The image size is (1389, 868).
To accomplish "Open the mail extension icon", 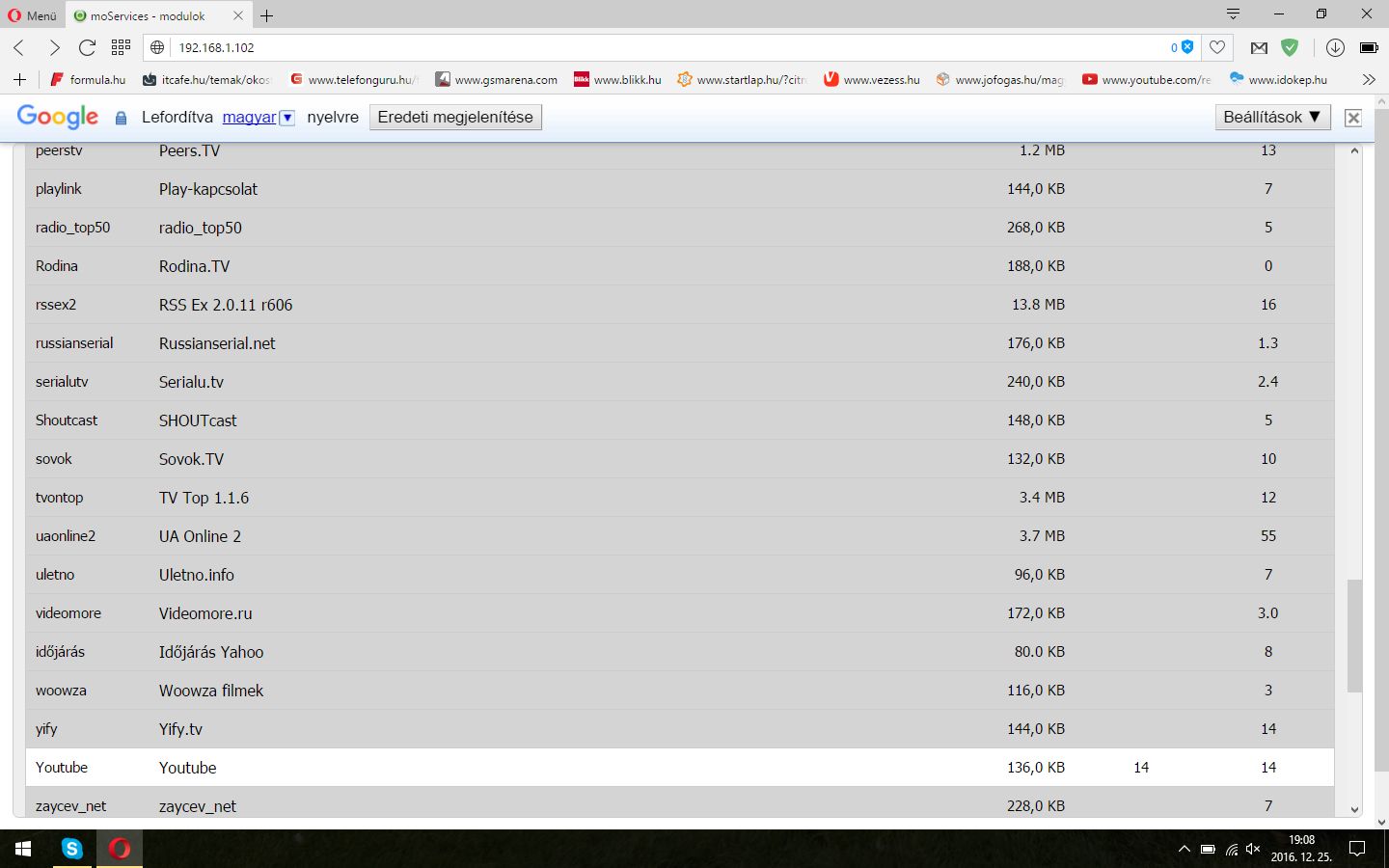I will click(x=1259, y=47).
